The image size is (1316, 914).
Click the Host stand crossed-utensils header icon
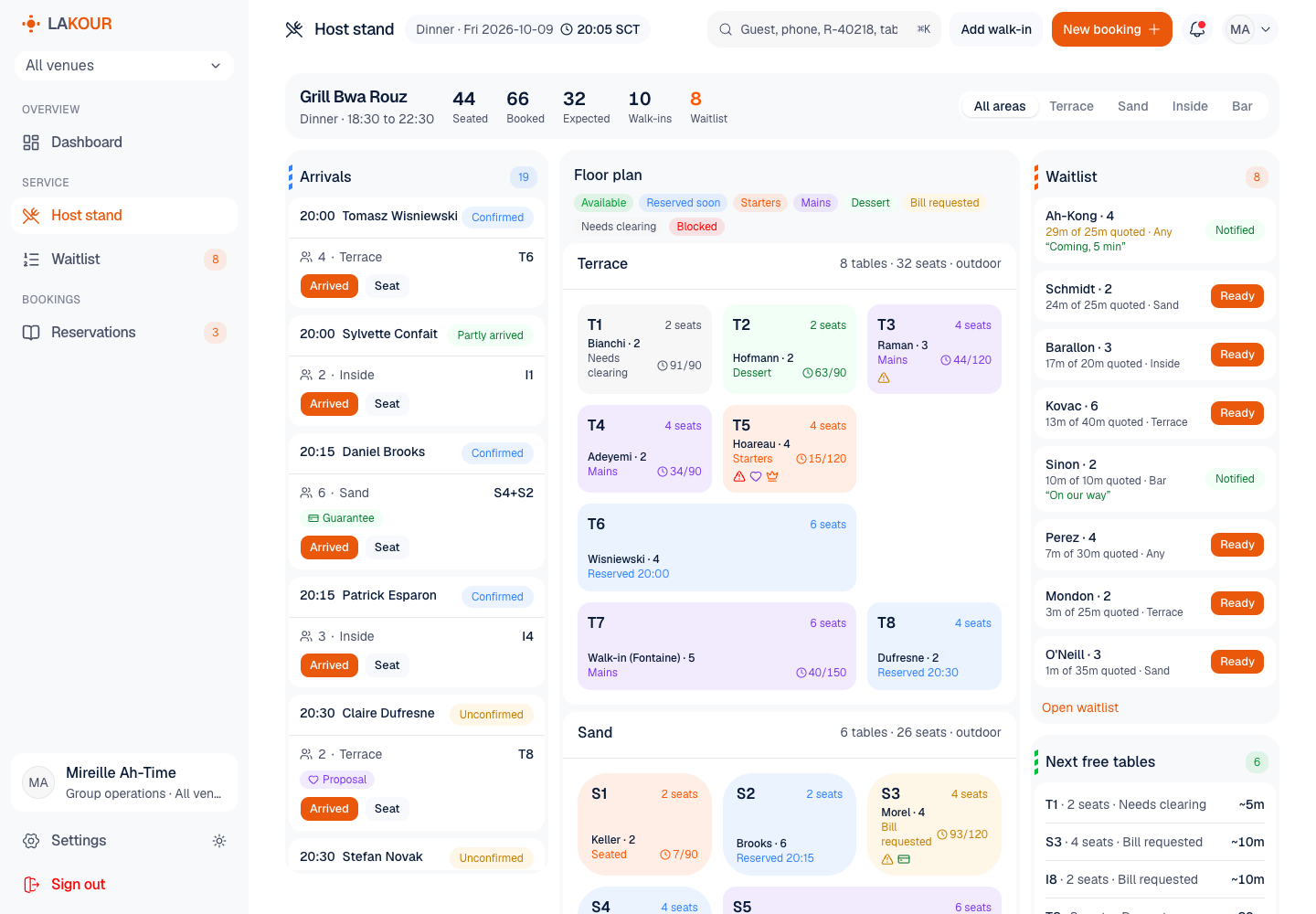pyautogui.click(x=294, y=29)
